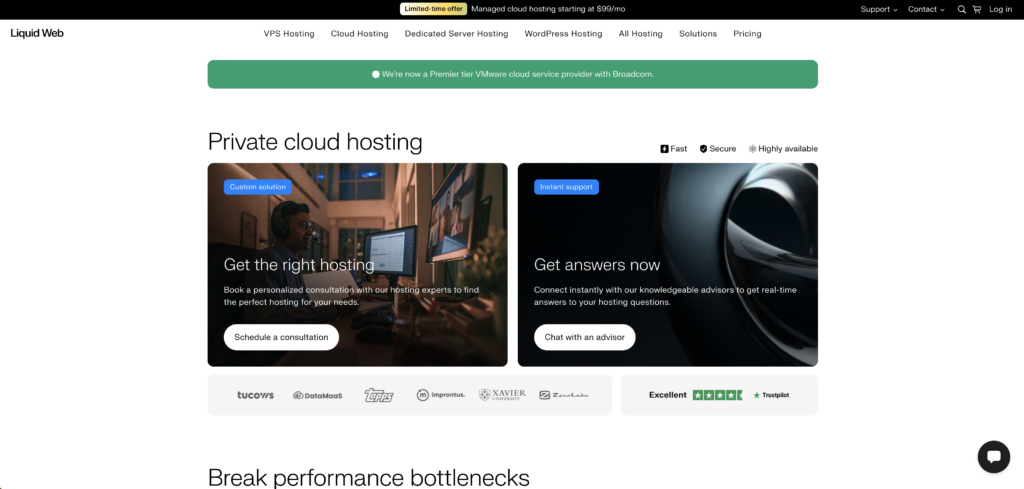Click the Log in link
Screen dimensions: 1024x489
pyautogui.click(x=1000, y=9)
